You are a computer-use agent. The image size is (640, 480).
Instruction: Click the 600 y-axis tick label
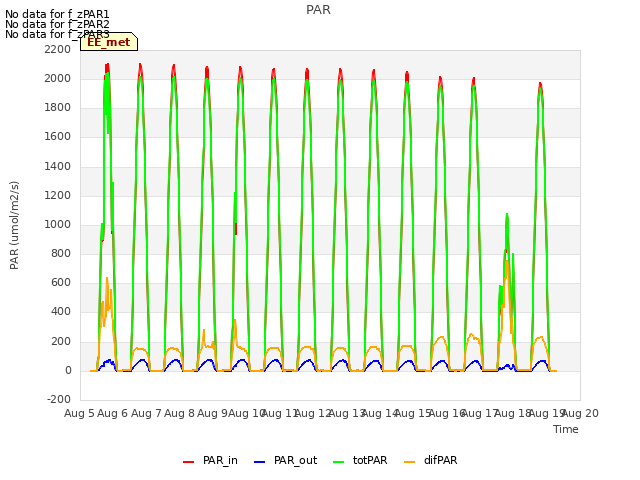pos(61,283)
